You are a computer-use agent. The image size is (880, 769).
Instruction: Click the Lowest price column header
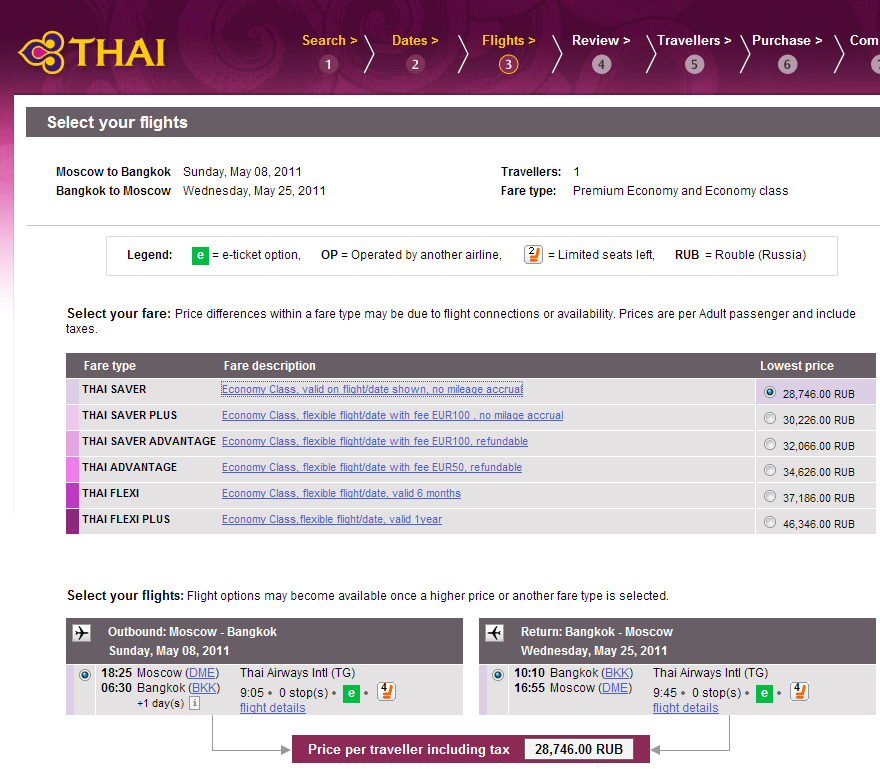click(x=797, y=366)
